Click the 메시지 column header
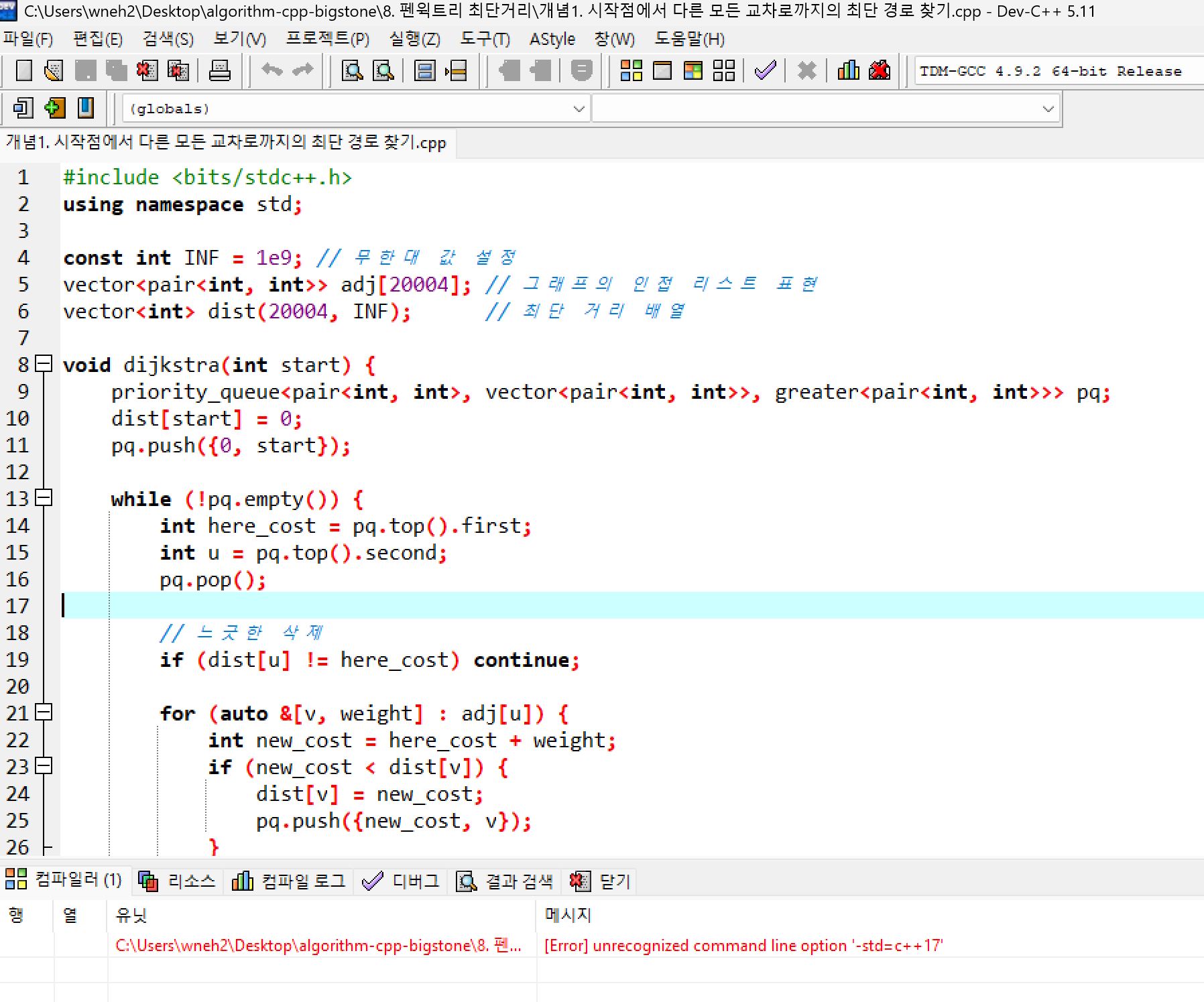 pos(870,915)
